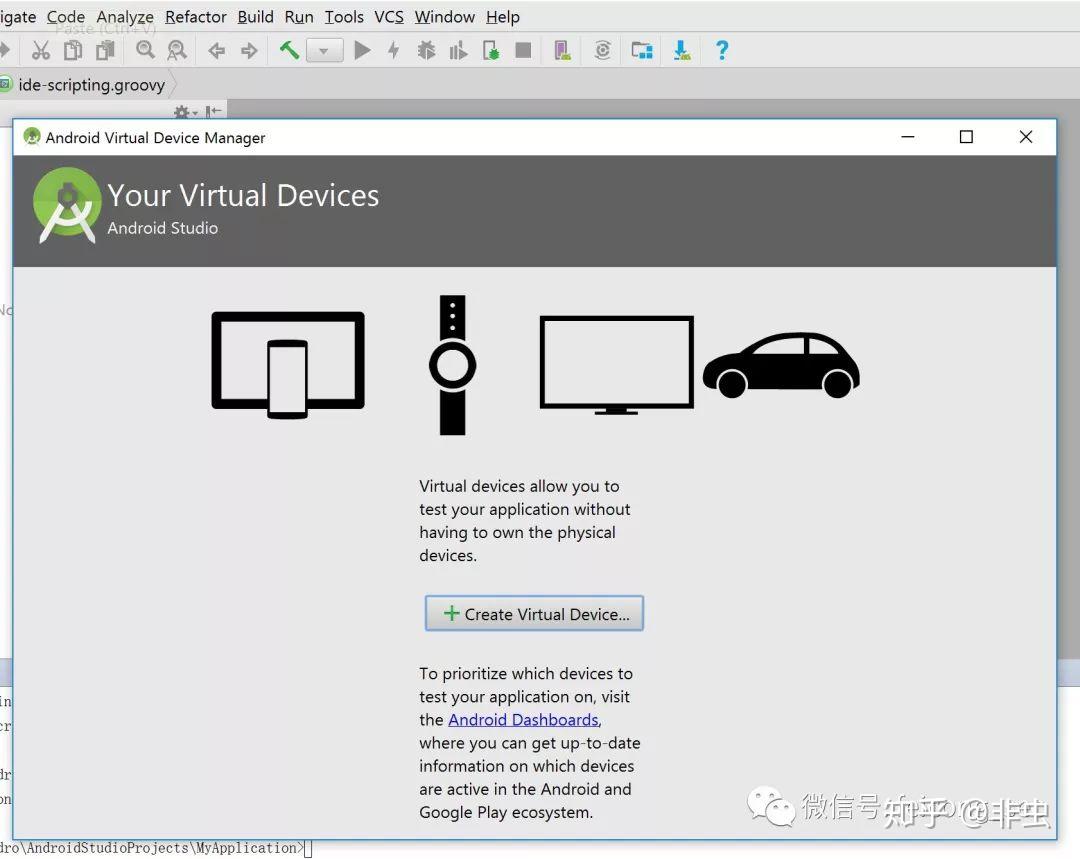Collapse the project panel with hide icon
The image size is (1080, 859).
(x=214, y=112)
